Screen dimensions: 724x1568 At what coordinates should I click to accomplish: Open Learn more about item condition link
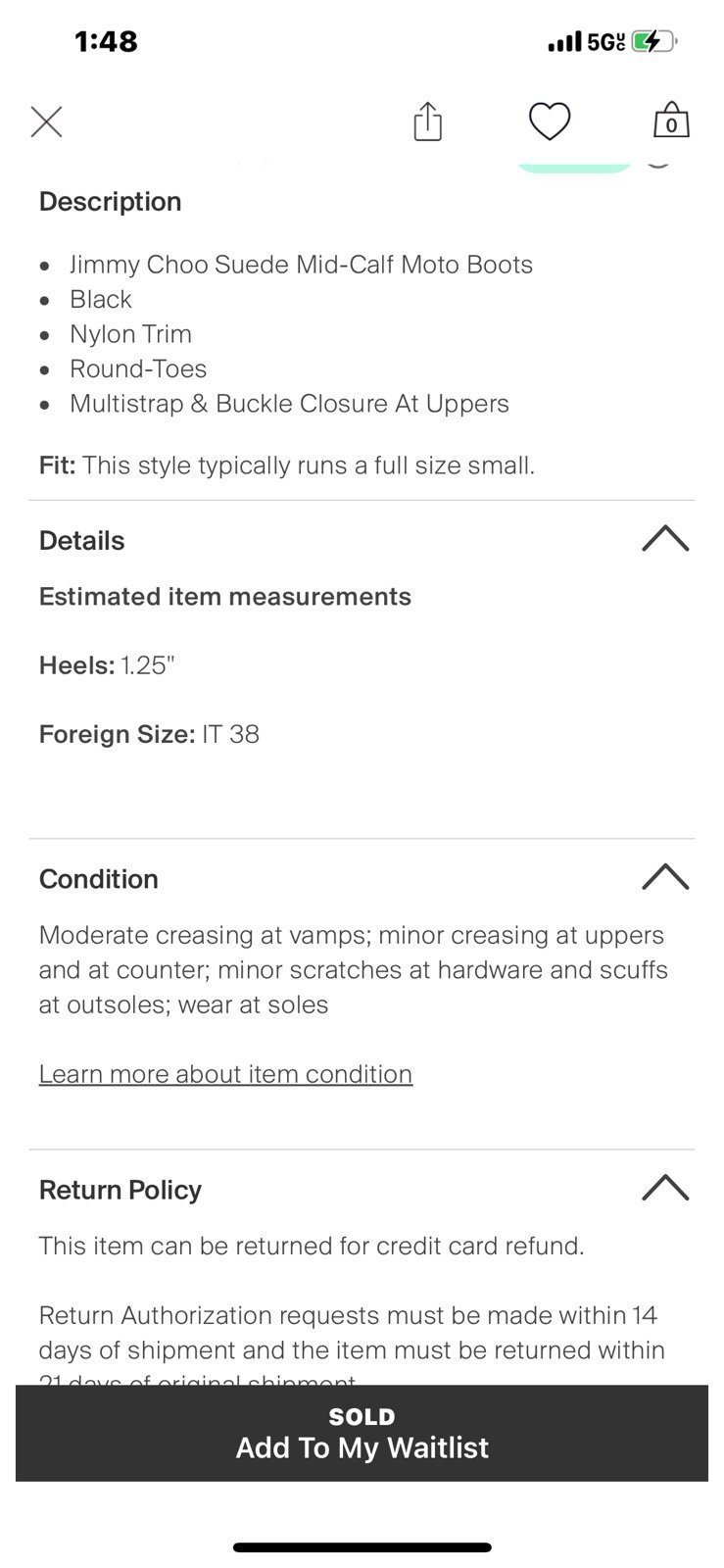coord(225,1074)
